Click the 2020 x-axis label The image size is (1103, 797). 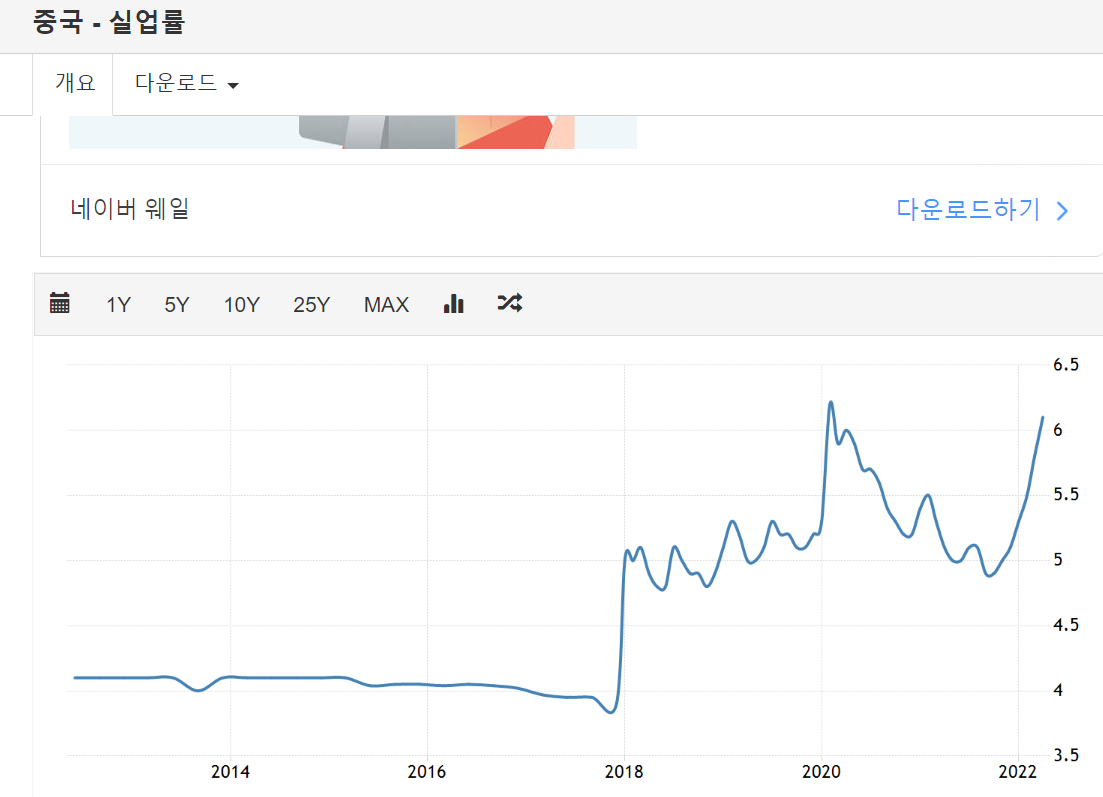coord(821,772)
